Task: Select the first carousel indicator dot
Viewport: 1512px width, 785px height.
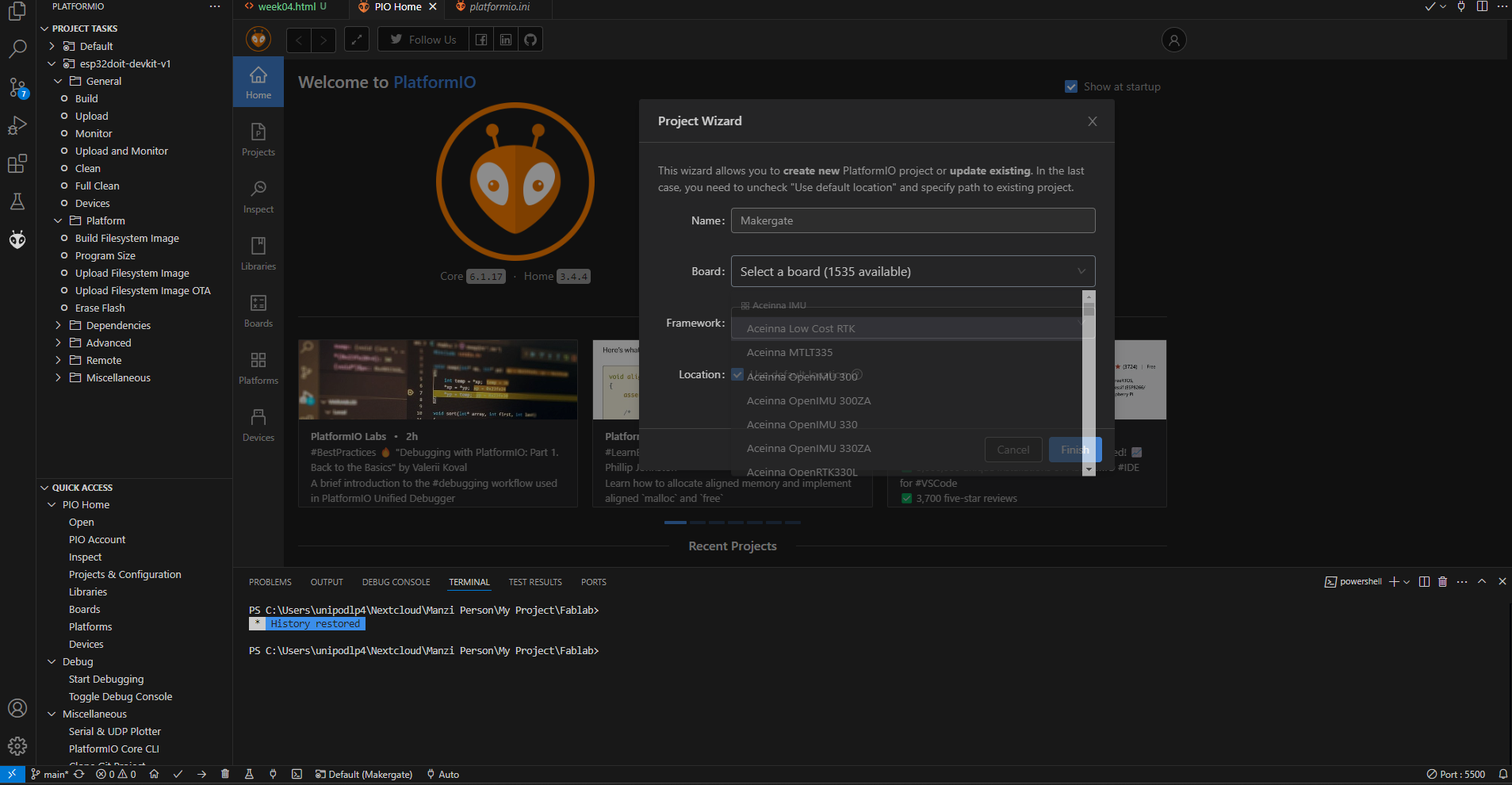Action: tap(676, 523)
